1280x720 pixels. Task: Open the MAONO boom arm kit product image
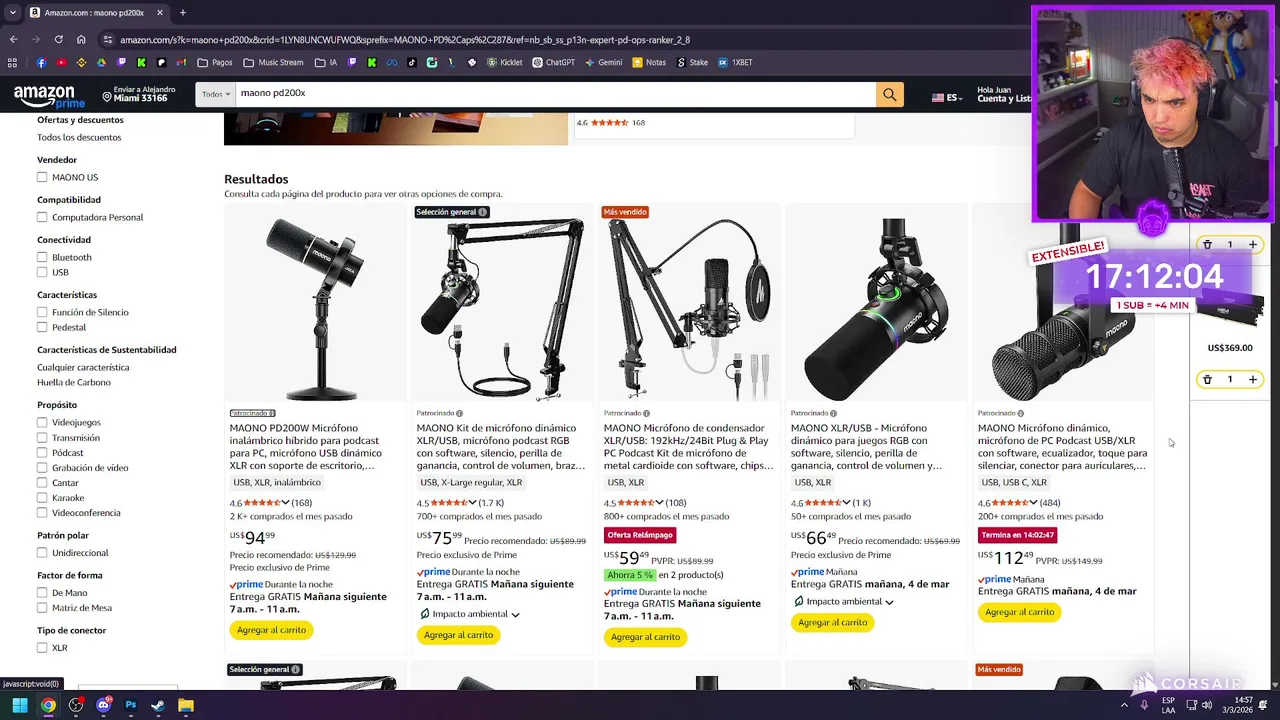point(501,309)
